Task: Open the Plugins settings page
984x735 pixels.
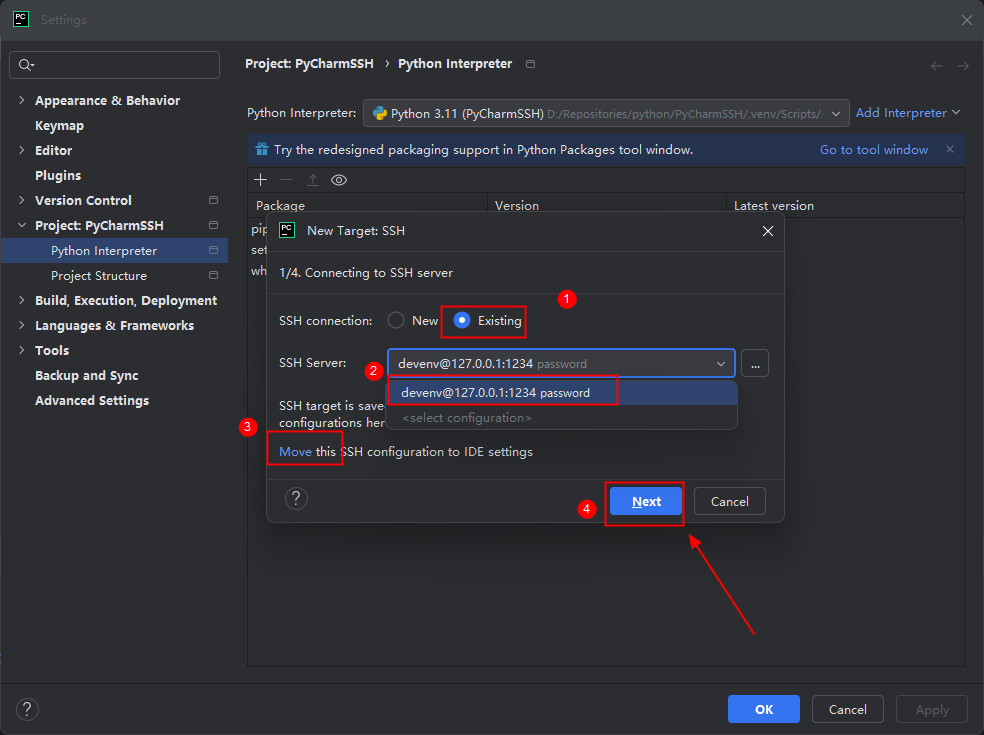Action: (x=55, y=175)
